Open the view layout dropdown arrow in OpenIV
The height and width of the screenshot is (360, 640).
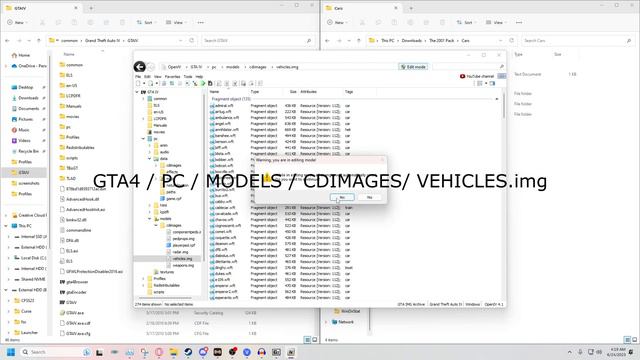click(486, 84)
